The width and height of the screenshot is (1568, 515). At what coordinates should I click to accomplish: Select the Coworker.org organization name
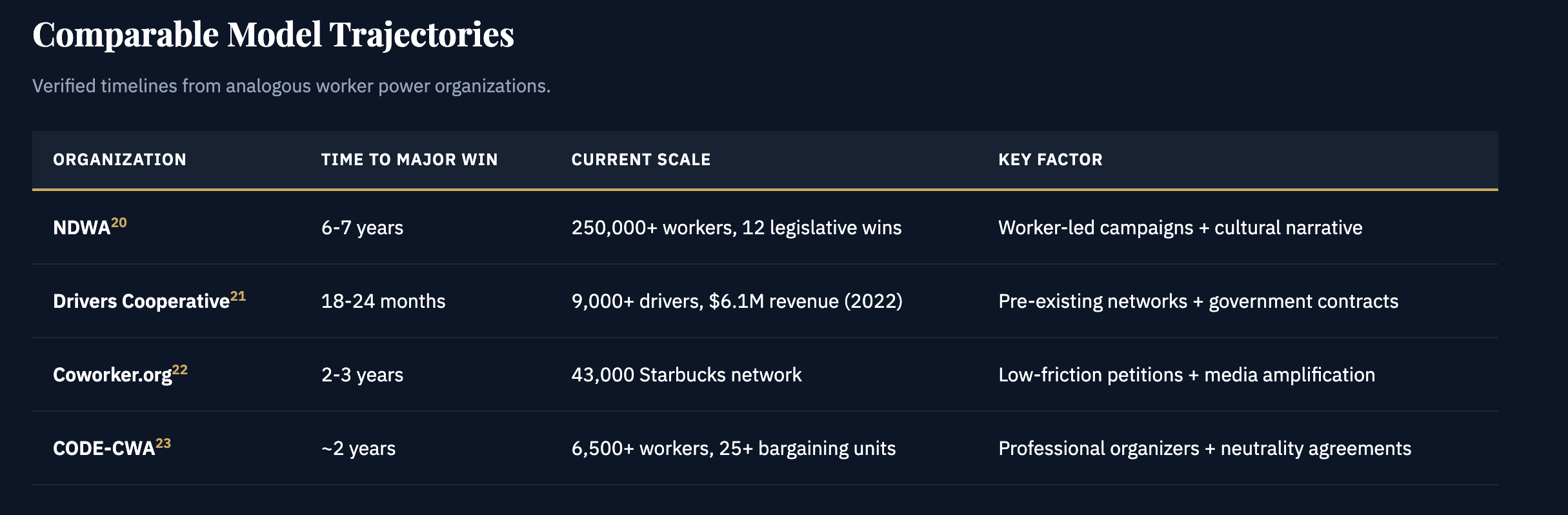(x=112, y=375)
